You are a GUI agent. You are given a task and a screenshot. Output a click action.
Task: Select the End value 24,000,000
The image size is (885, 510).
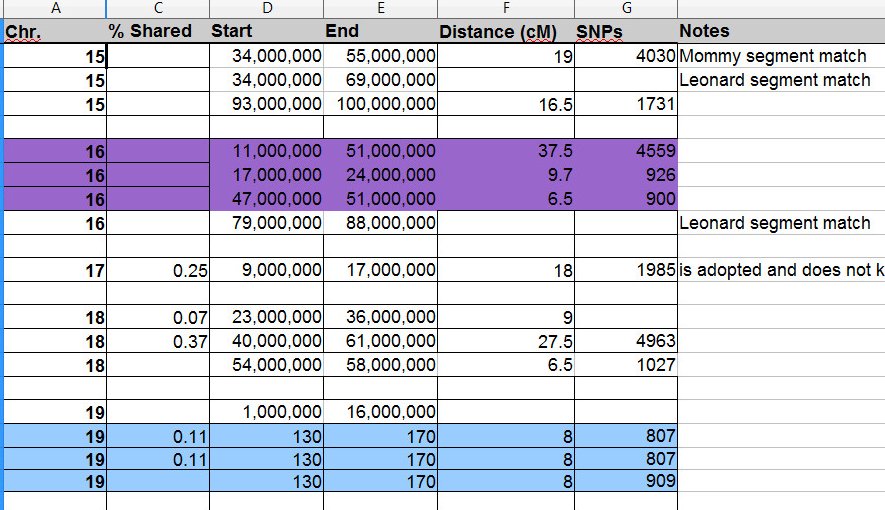[x=380, y=175]
